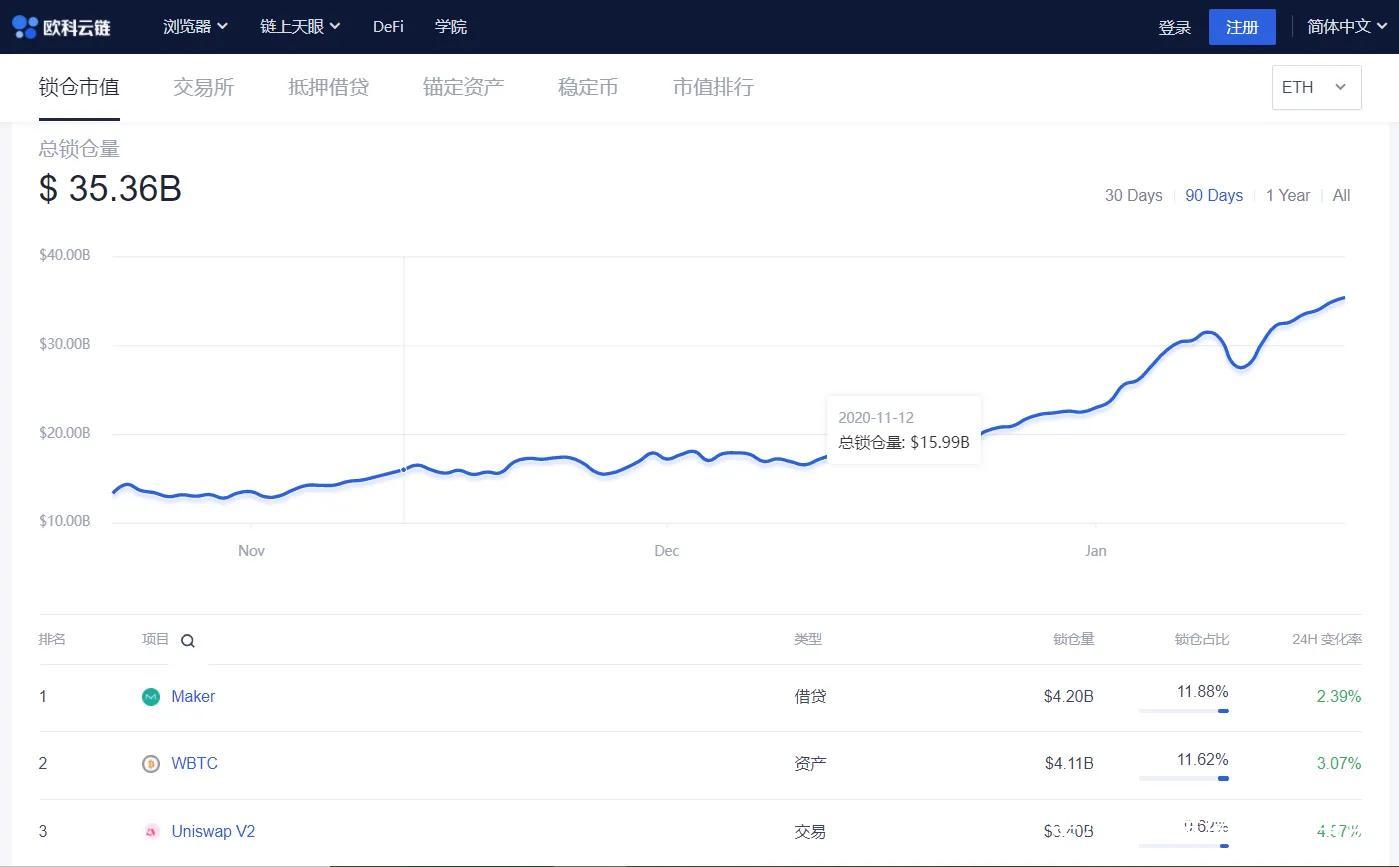Open the 学院 menu item

pyautogui.click(x=451, y=27)
